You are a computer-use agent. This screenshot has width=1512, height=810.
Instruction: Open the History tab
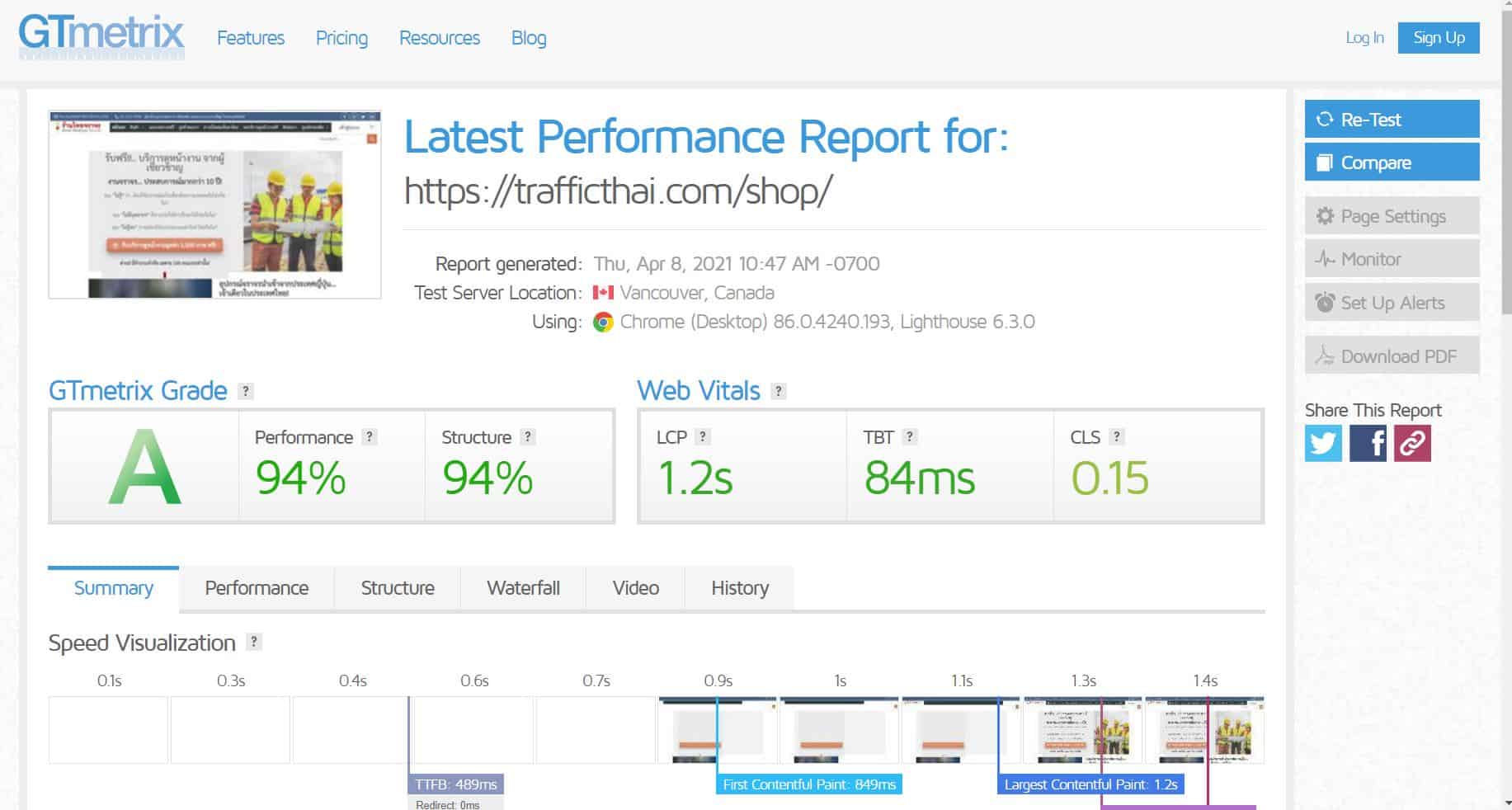(740, 588)
